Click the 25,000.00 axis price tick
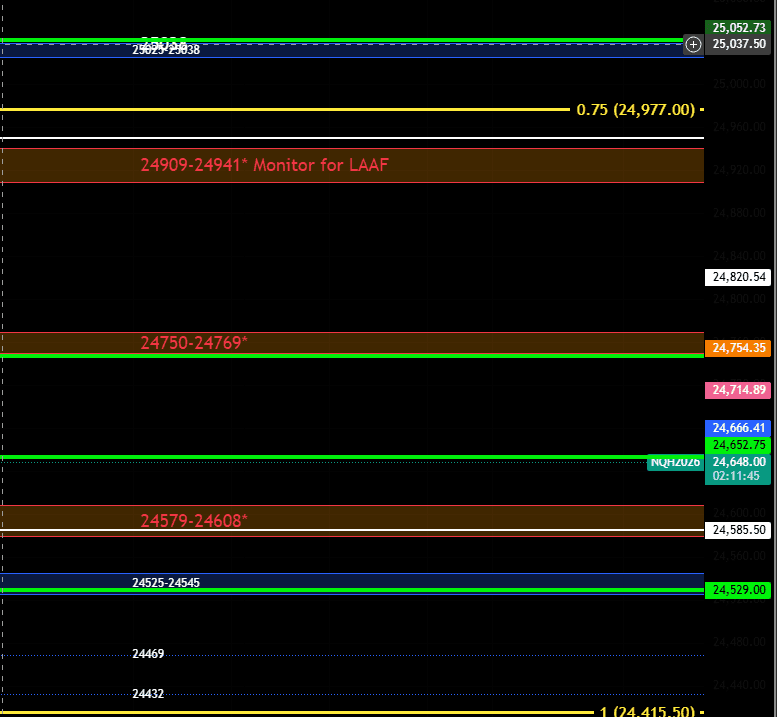 click(739, 84)
